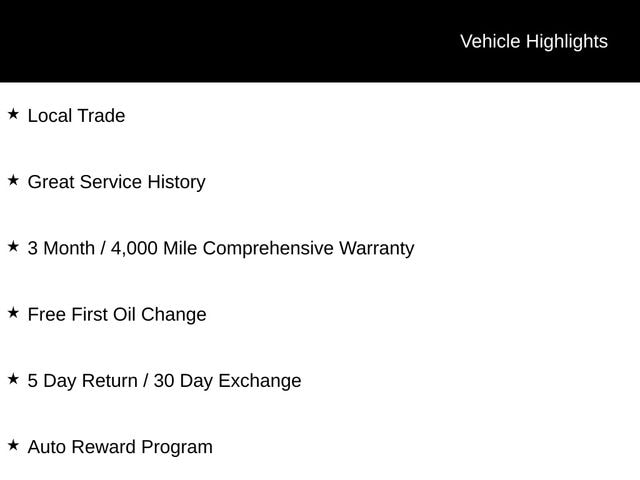Click the star beside Free First Oil Change
Screen dimensions: 640x480
click(13, 312)
